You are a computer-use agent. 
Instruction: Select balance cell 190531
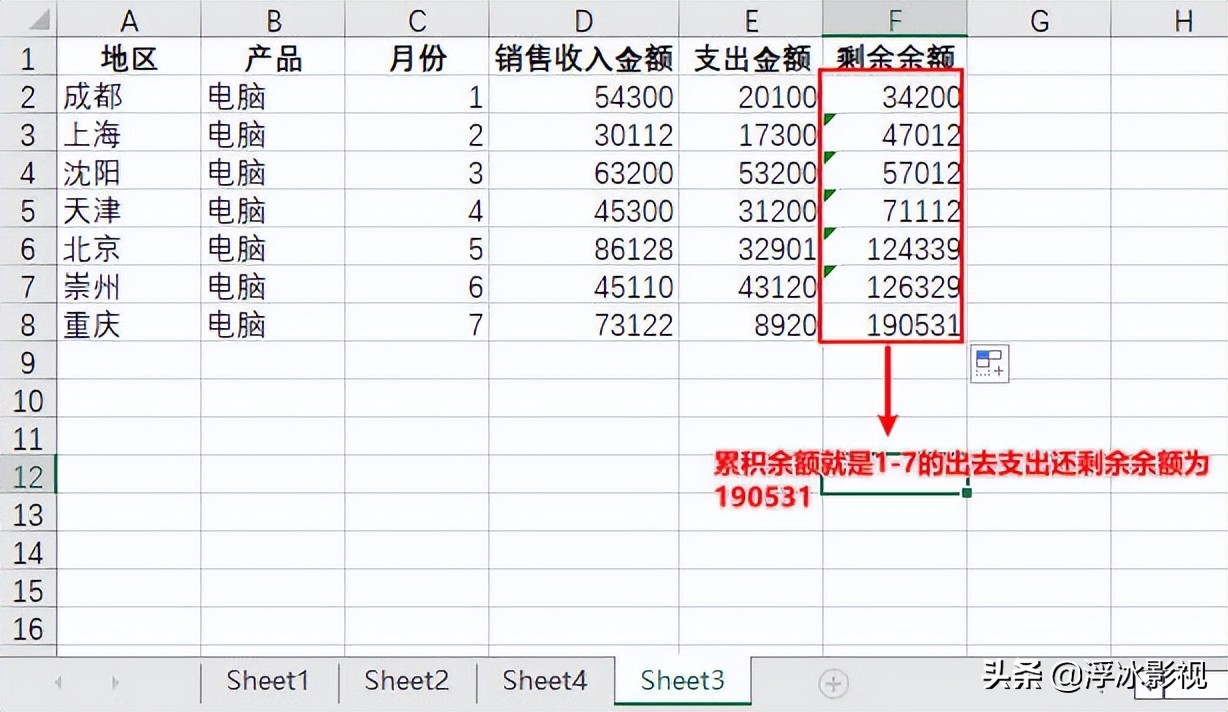coord(895,325)
